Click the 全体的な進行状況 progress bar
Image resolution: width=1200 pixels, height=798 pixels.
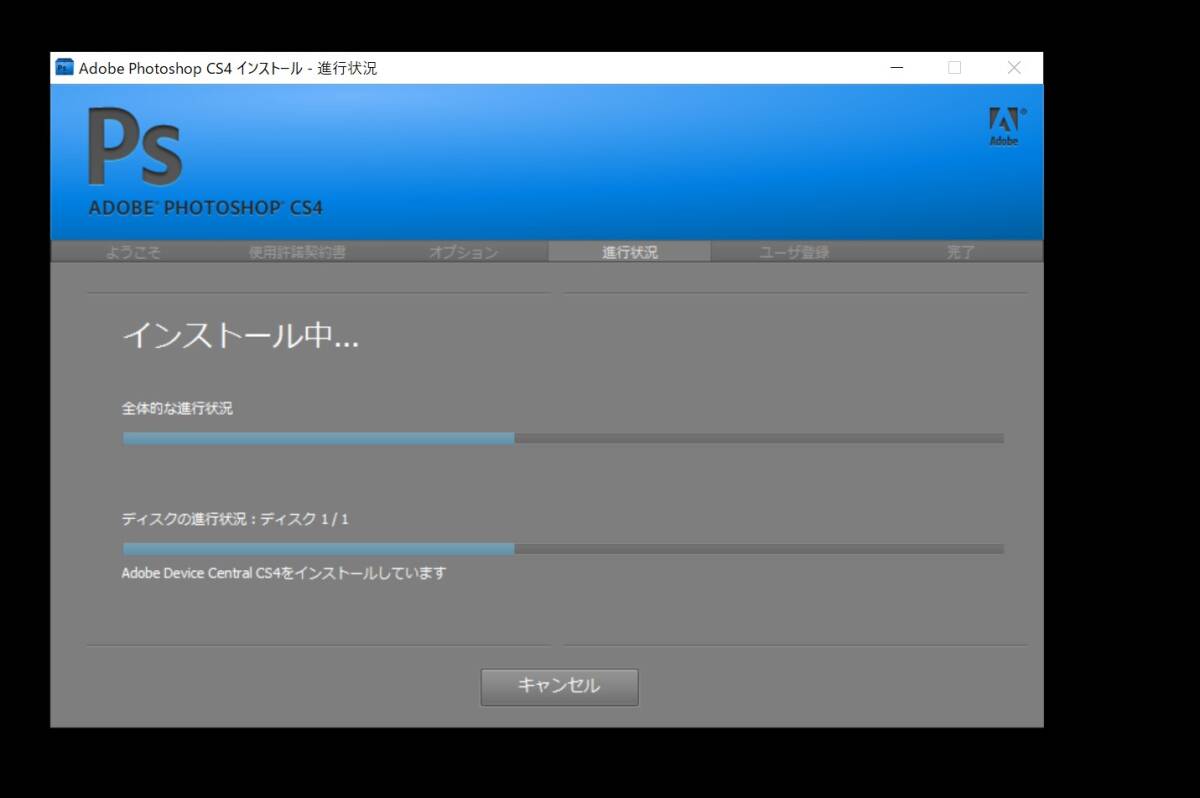click(563, 438)
